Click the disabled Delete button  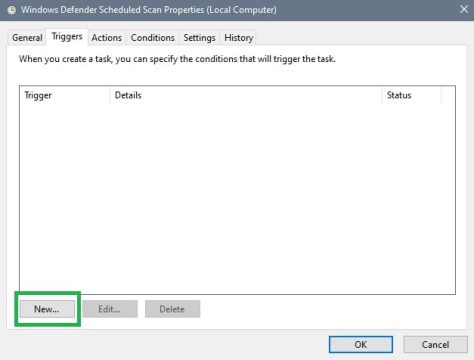[x=172, y=309]
